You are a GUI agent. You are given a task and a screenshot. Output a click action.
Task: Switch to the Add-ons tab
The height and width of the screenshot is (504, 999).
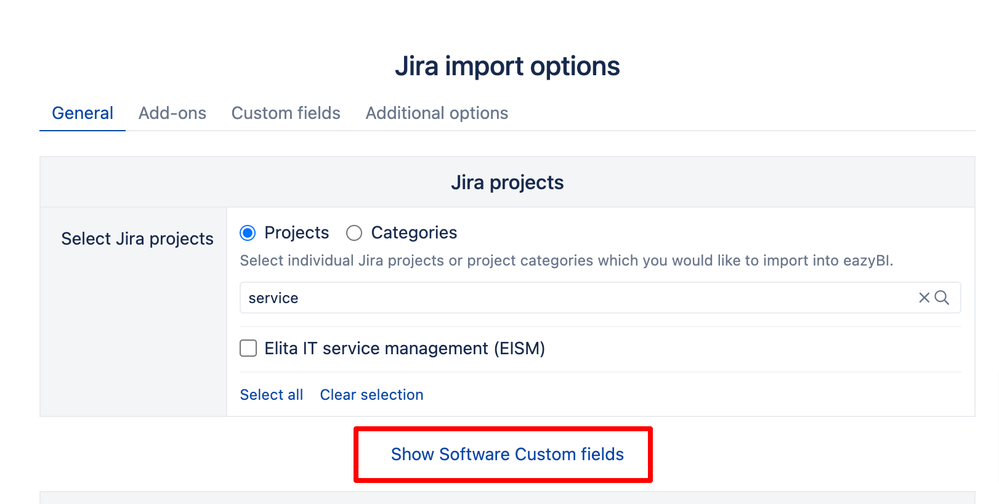[x=172, y=113]
